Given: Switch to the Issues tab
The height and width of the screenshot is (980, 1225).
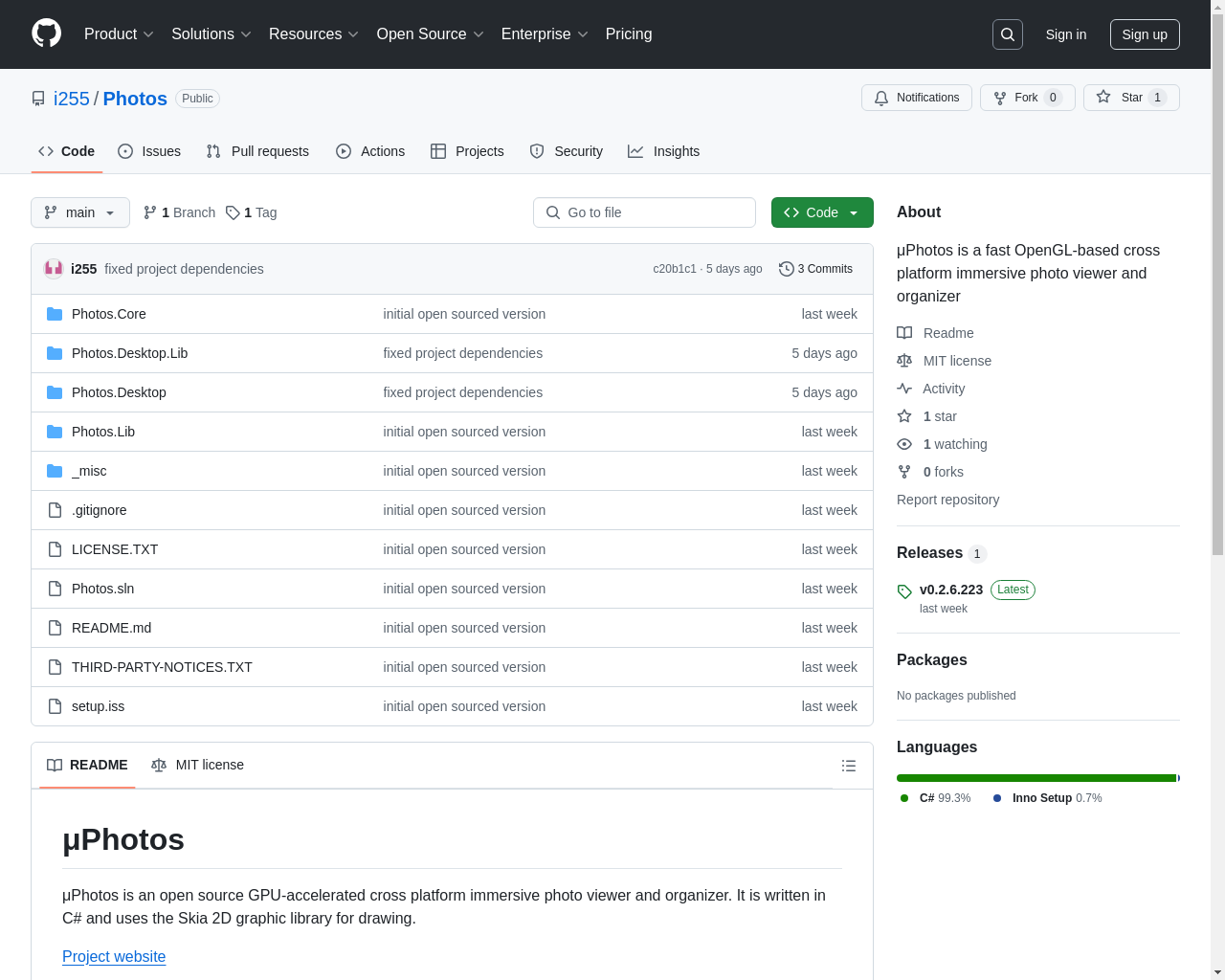Looking at the screenshot, I should [149, 151].
